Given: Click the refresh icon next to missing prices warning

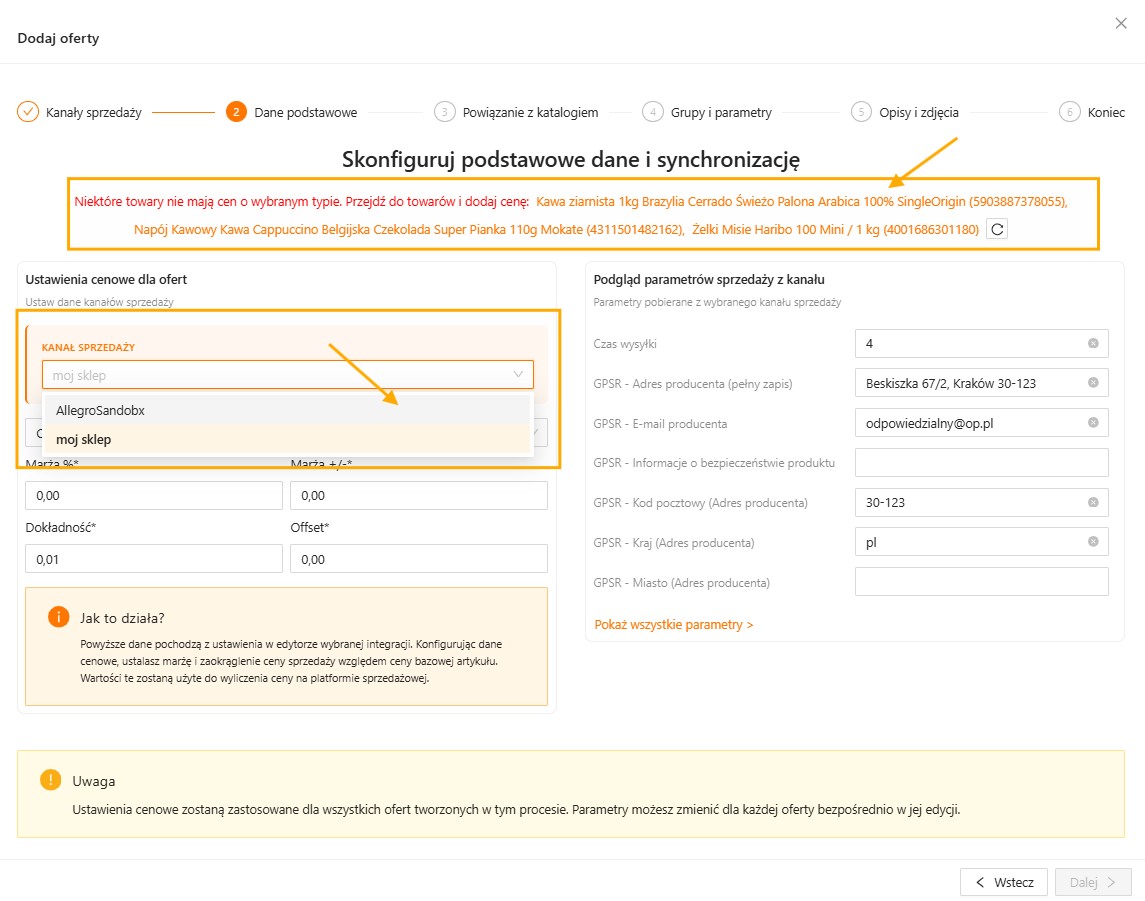Looking at the screenshot, I should [997, 229].
